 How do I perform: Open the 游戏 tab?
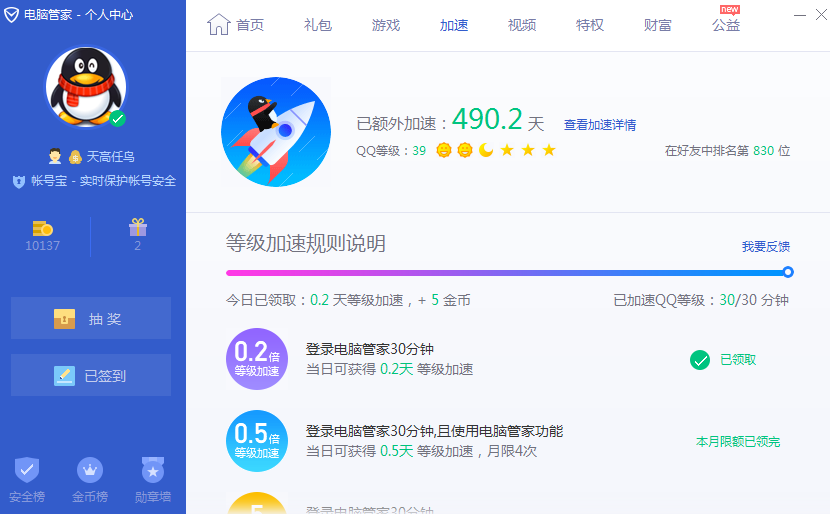pyautogui.click(x=385, y=25)
